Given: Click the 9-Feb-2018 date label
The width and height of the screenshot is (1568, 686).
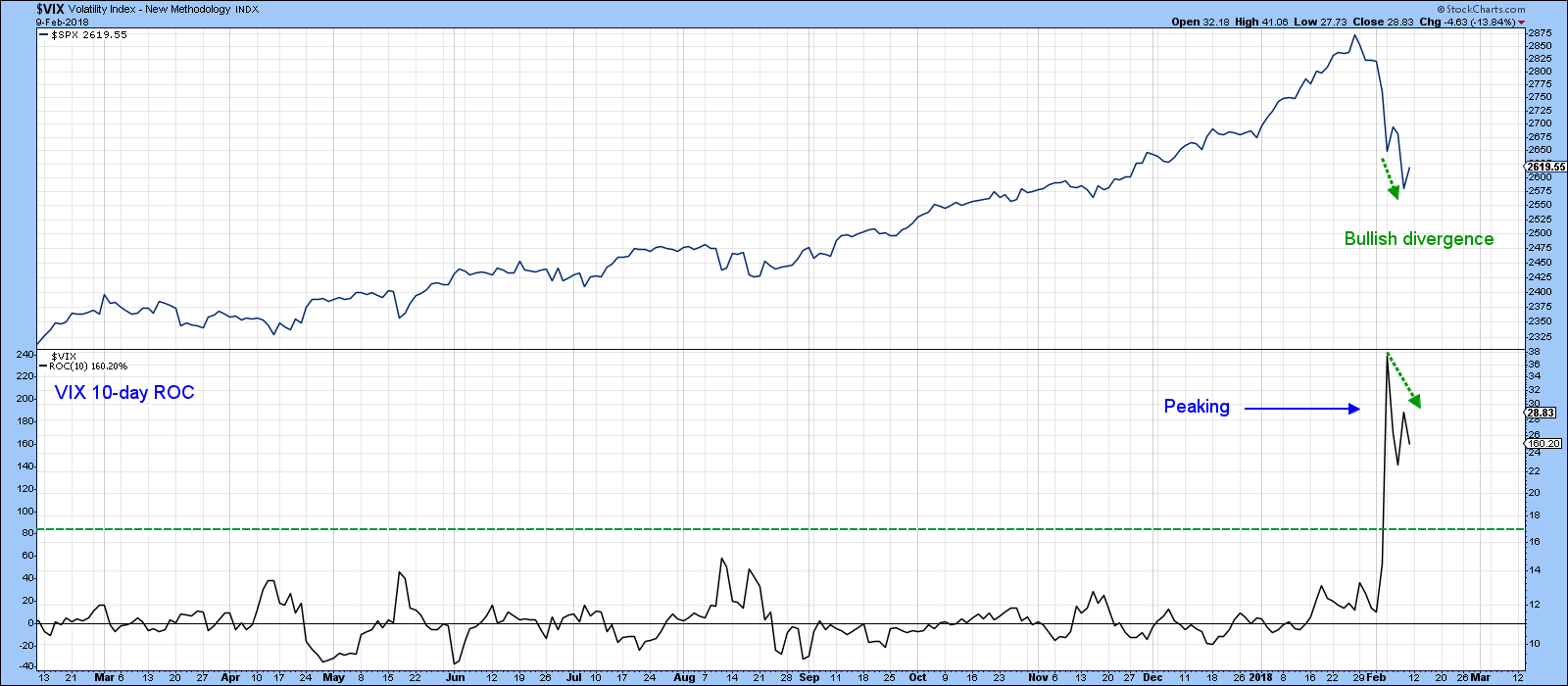Looking at the screenshot, I should 62,22.
